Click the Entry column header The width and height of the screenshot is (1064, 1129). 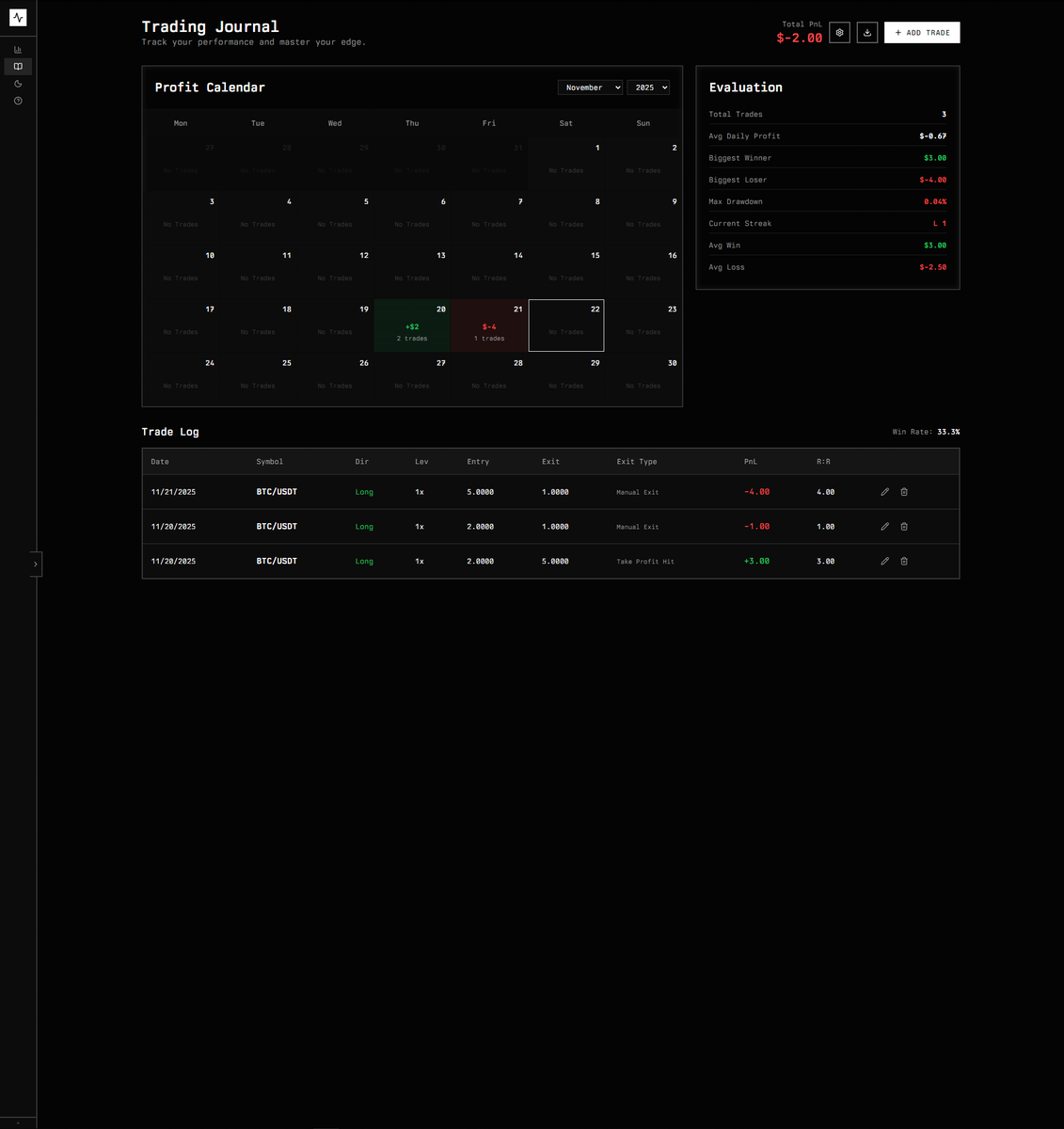pos(478,462)
